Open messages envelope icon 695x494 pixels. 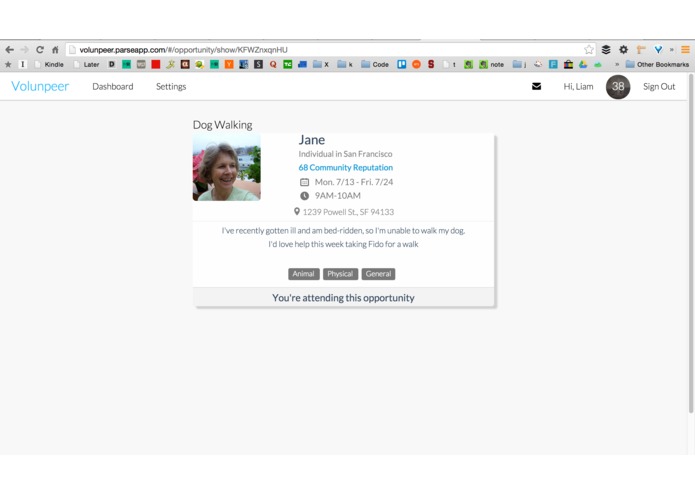(536, 86)
